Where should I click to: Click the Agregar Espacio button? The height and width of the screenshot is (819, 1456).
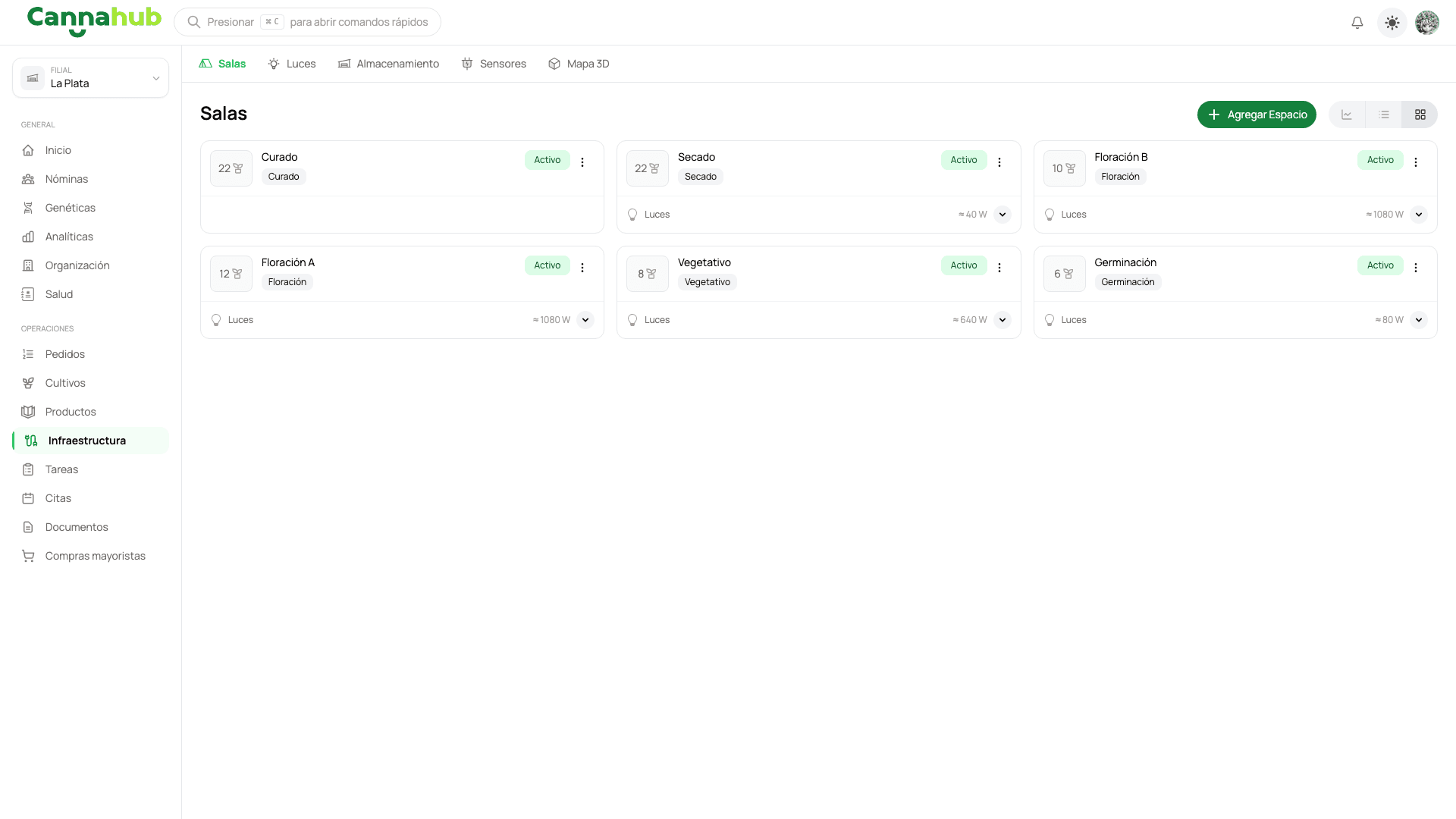1257,115
